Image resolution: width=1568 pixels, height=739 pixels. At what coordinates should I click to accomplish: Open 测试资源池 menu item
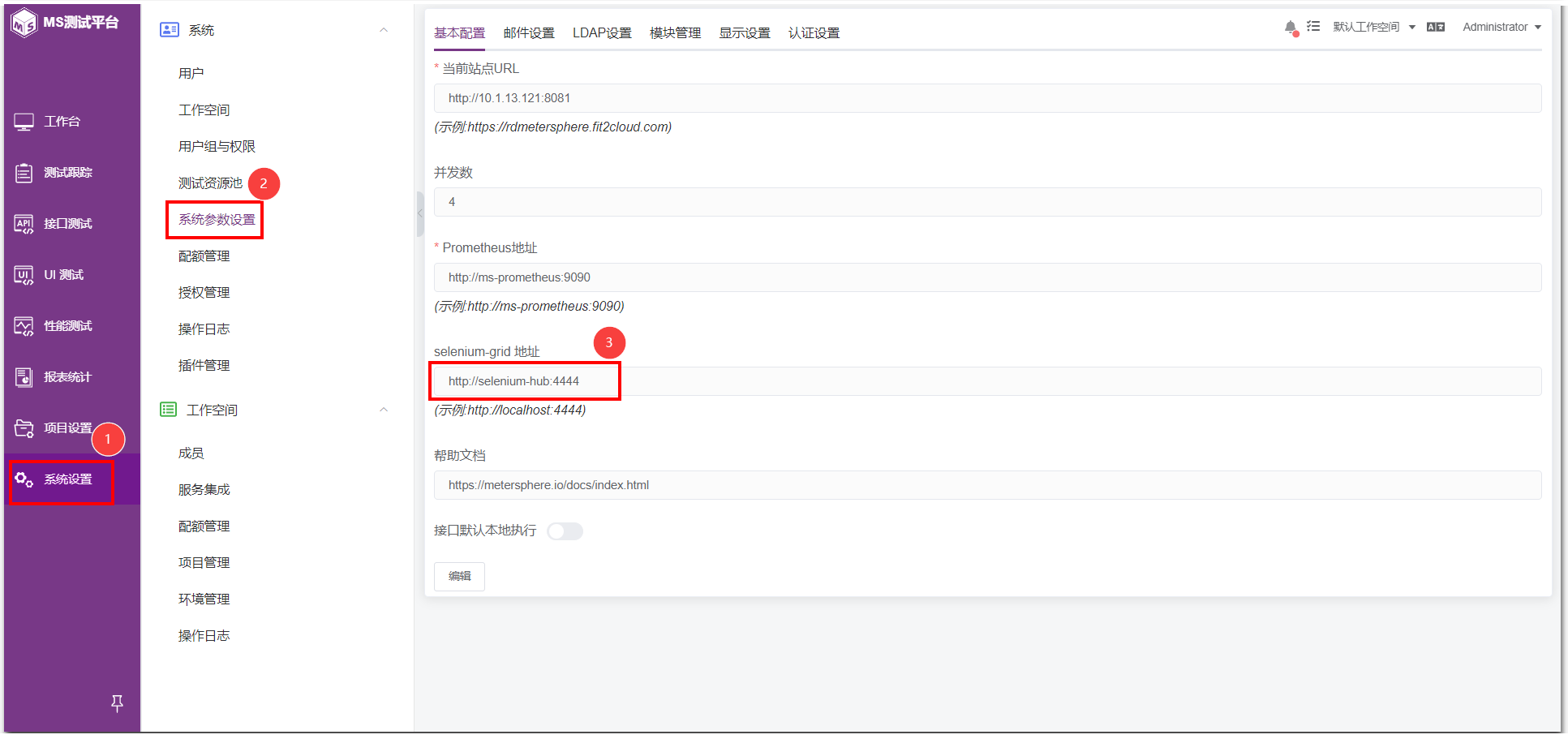pyautogui.click(x=210, y=183)
